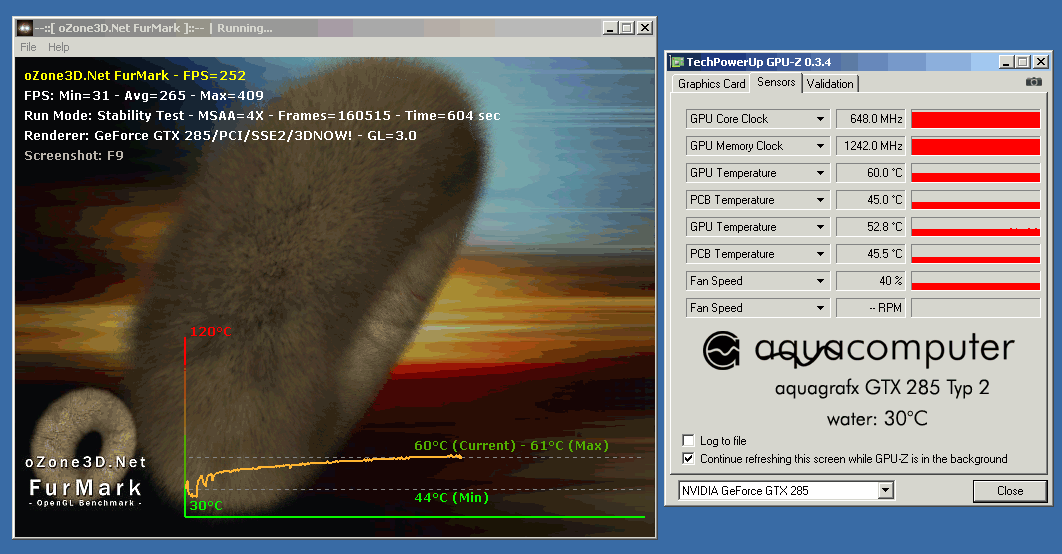Click the 44°C (Min) graph label

(451, 498)
